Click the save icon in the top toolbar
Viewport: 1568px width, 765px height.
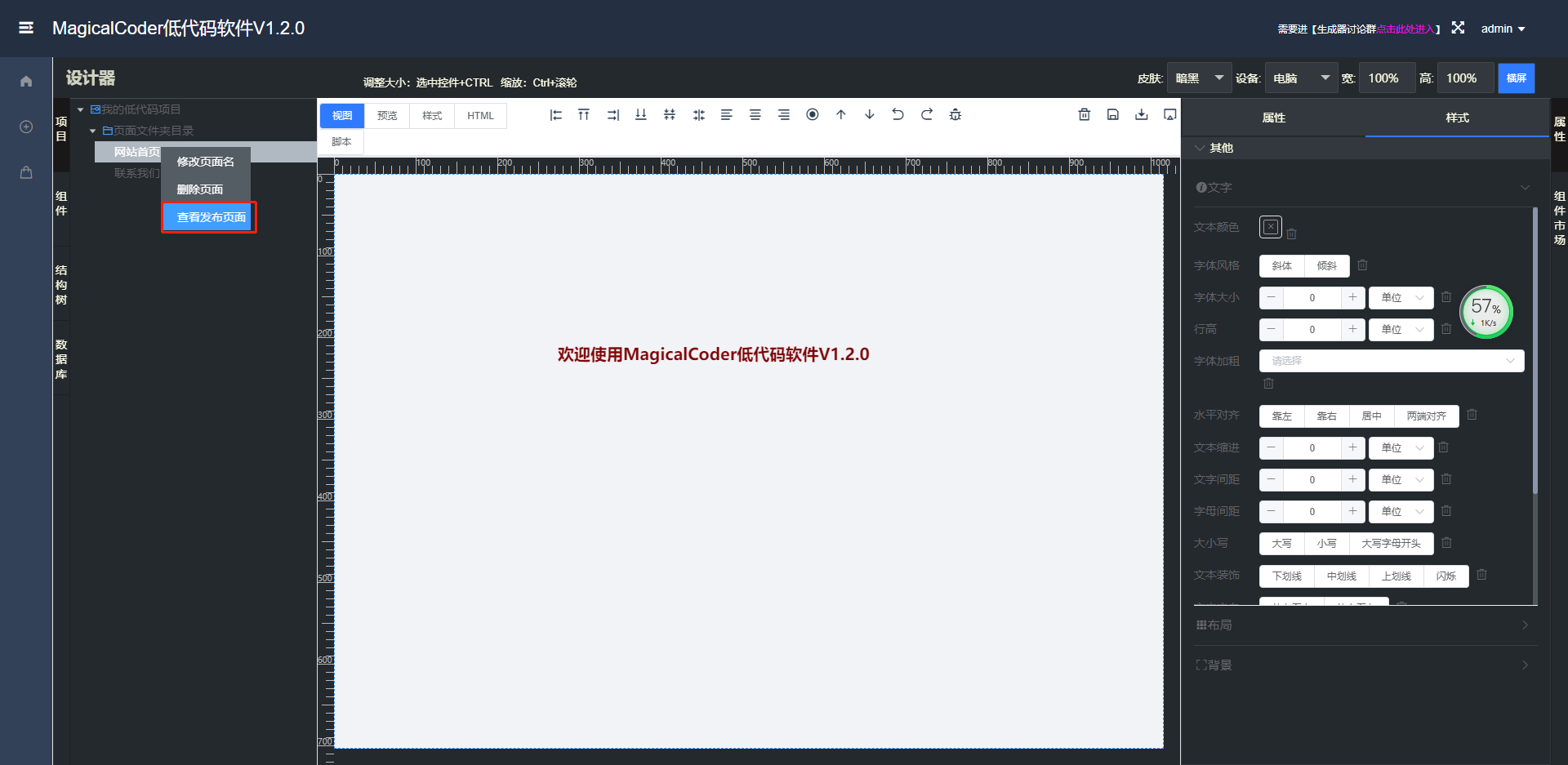(1112, 114)
